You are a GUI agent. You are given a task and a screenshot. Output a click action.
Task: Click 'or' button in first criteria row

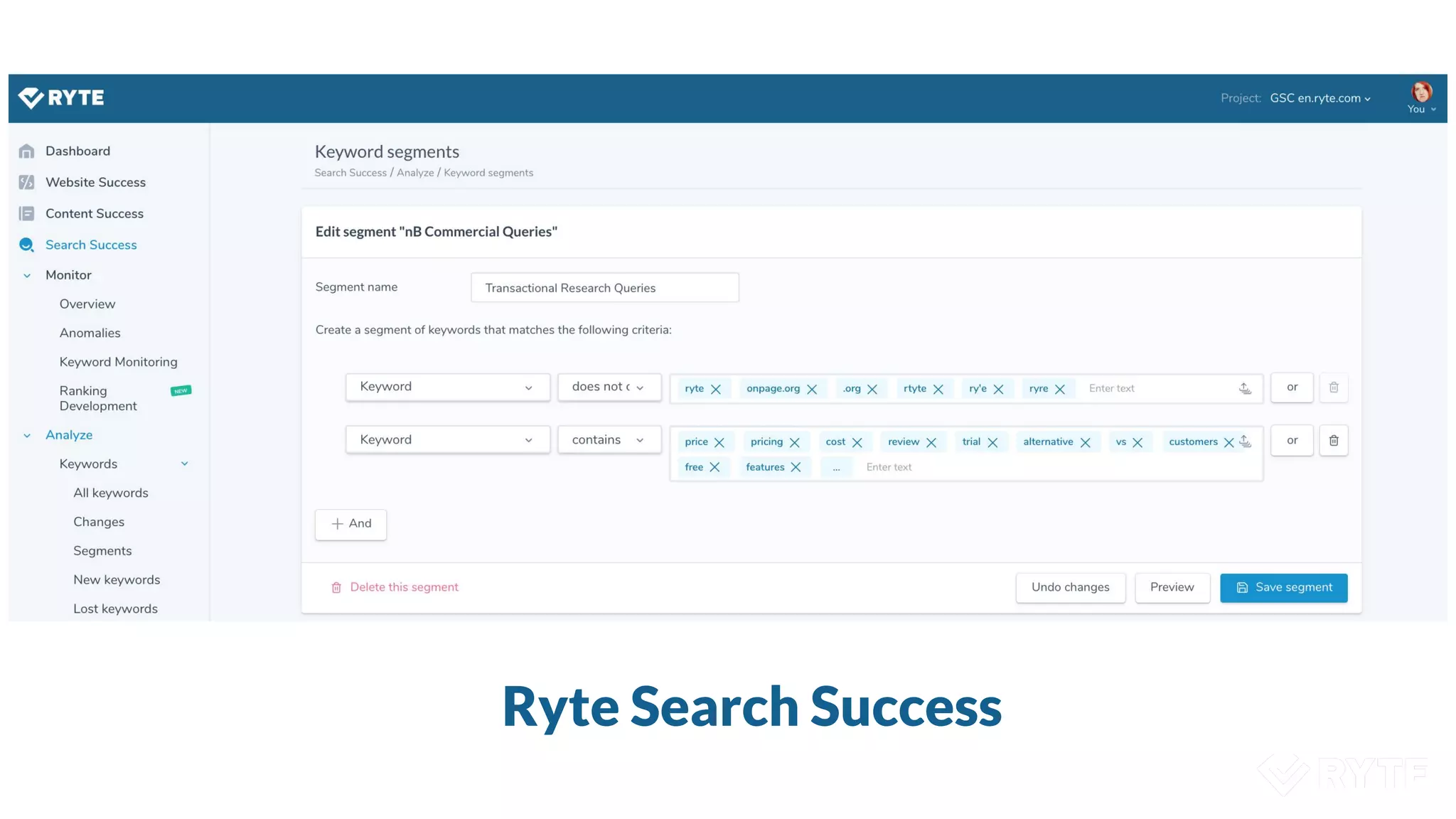(1292, 387)
